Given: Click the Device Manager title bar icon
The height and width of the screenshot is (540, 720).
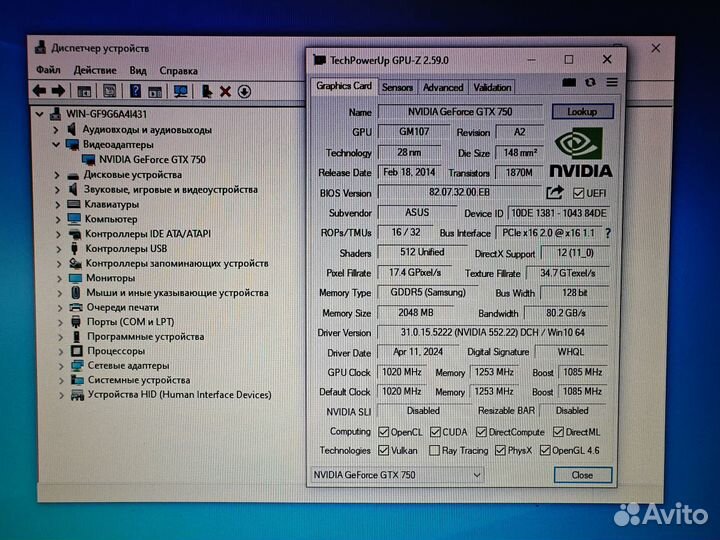Looking at the screenshot, I should point(41,48).
